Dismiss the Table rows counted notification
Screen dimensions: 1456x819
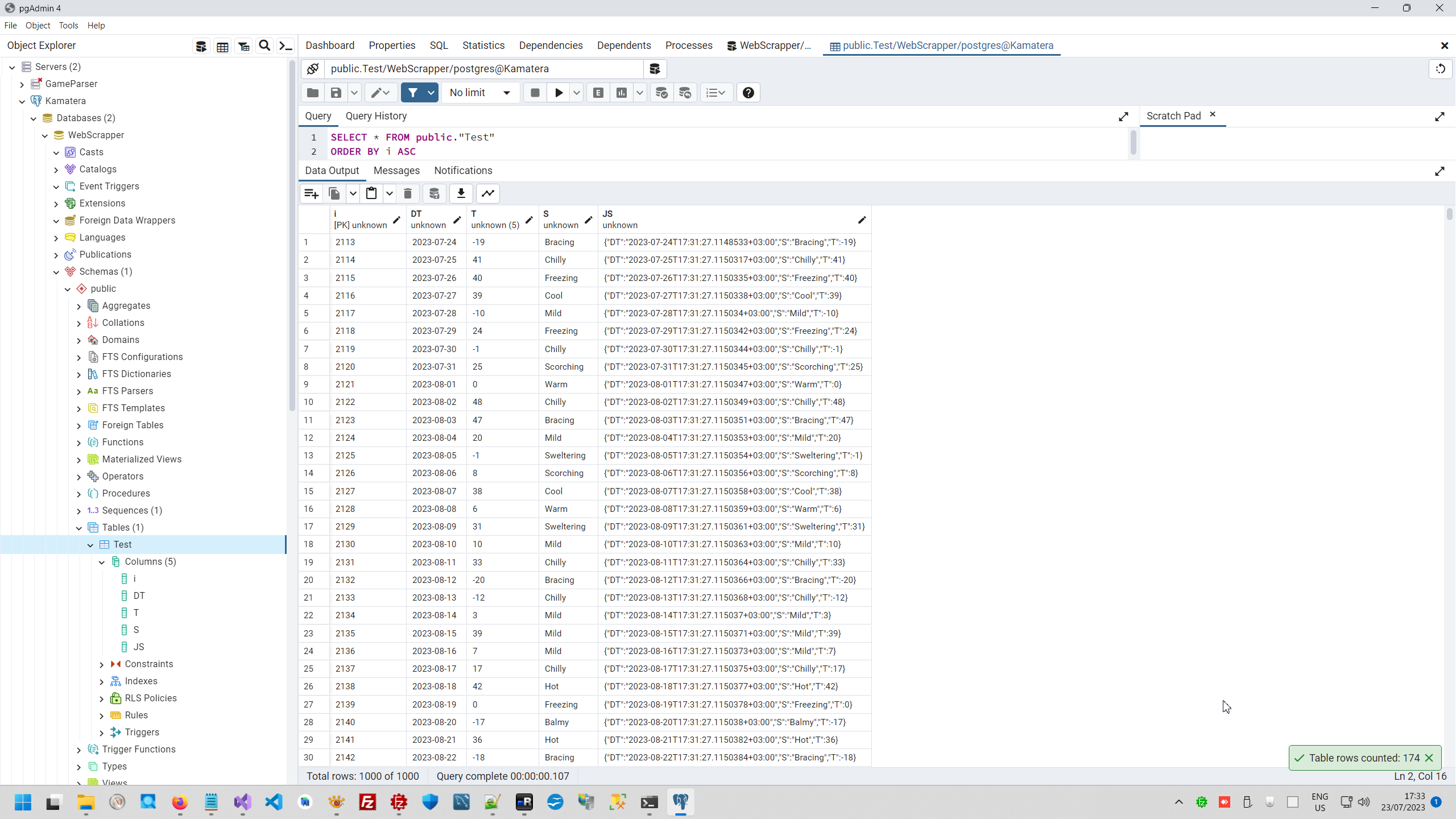(1429, 758)
